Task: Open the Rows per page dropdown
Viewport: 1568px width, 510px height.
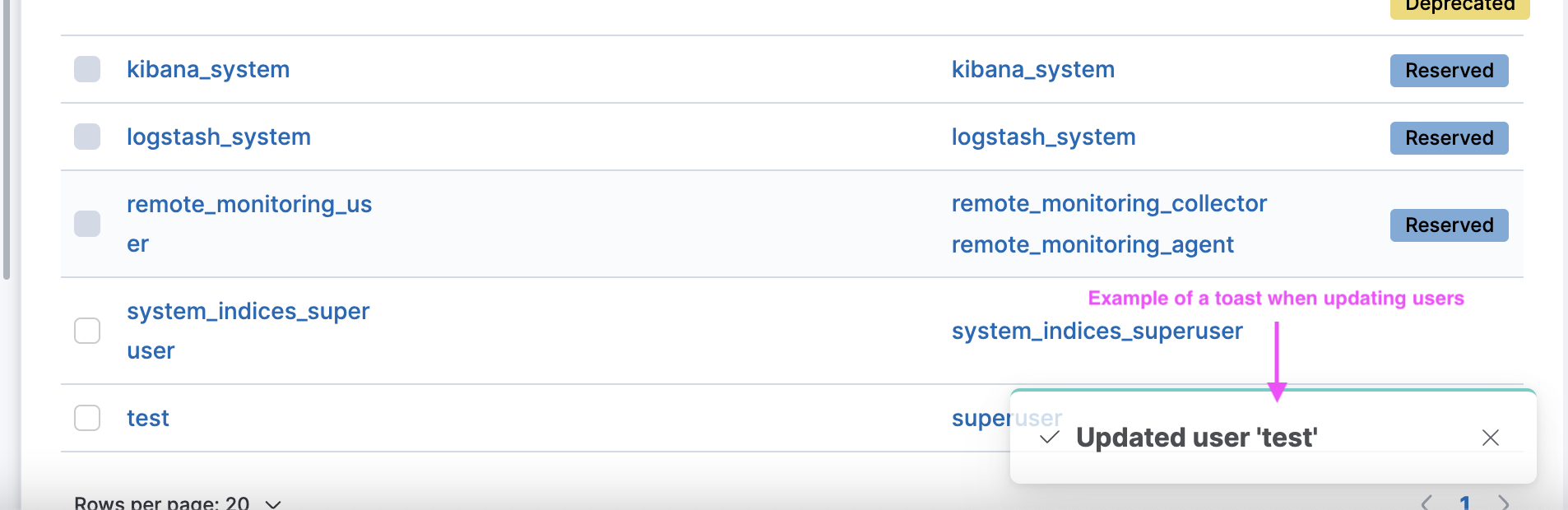Action: point(178,503)
